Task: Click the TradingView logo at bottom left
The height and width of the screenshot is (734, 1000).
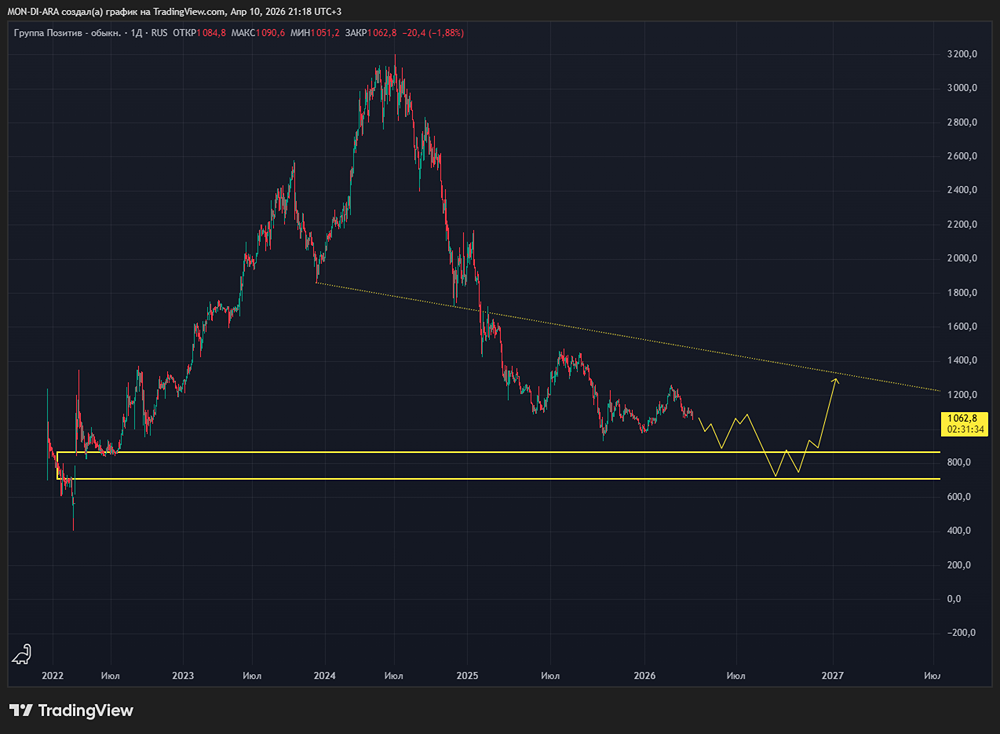Action: coord(71,710)
